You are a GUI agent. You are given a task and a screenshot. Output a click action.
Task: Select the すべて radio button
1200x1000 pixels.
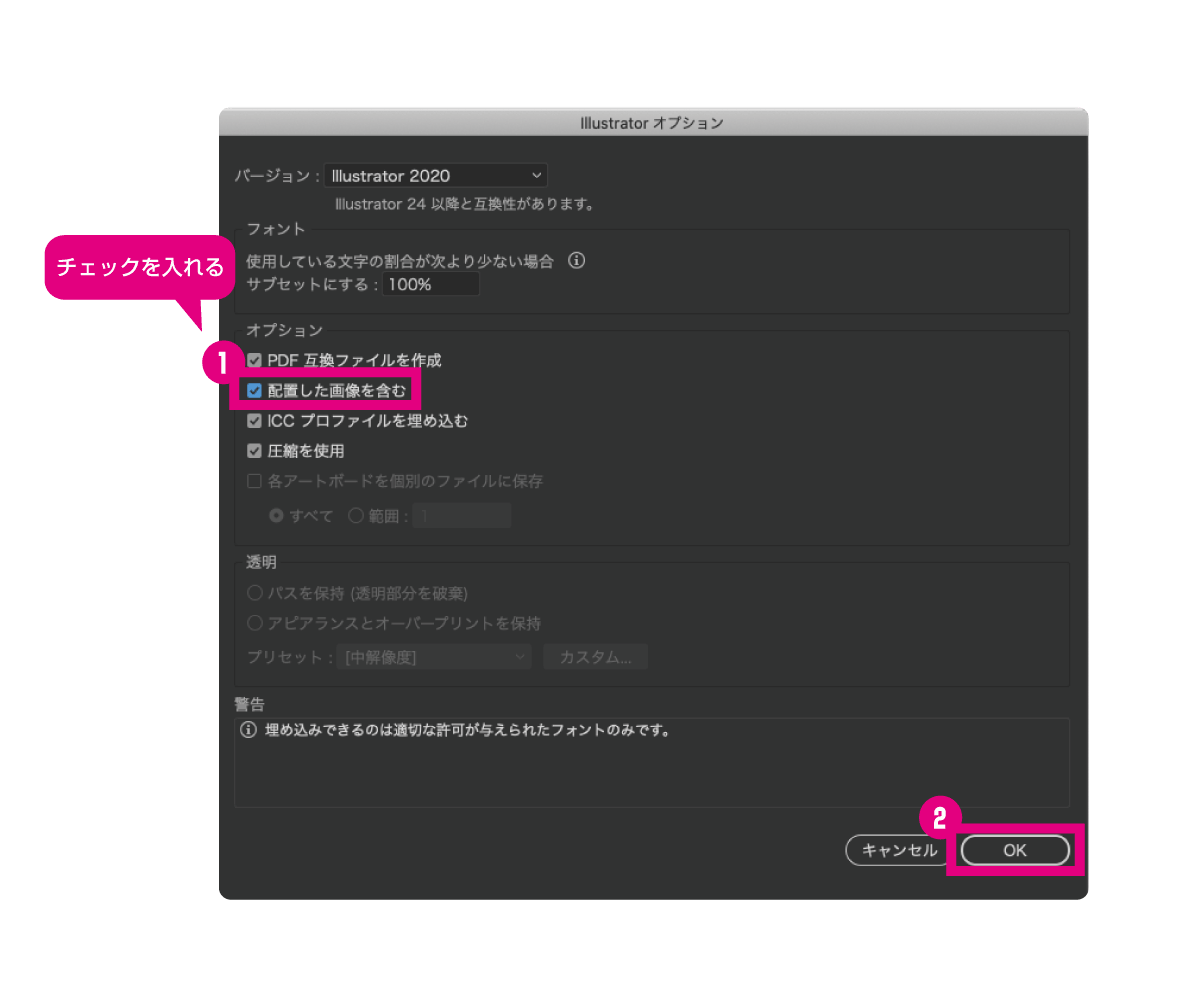276,516
